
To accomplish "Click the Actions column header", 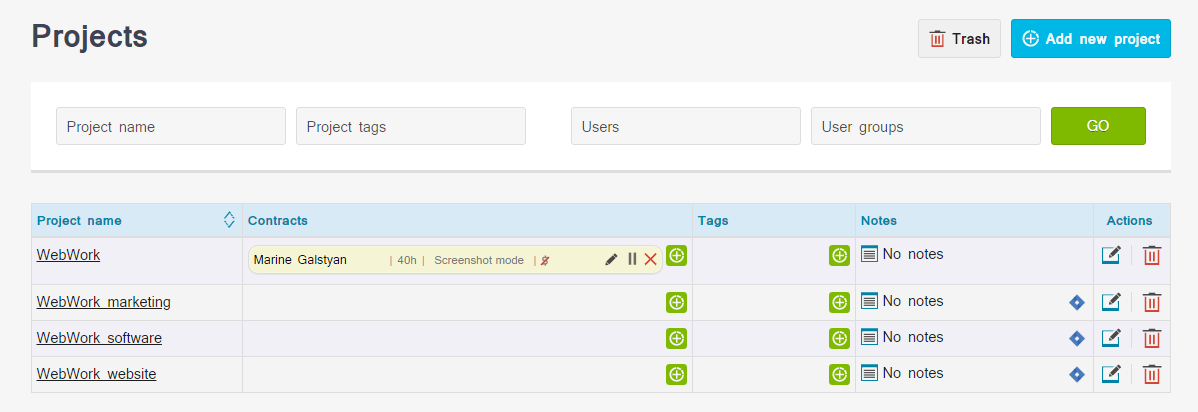I will click(1129, 221).
